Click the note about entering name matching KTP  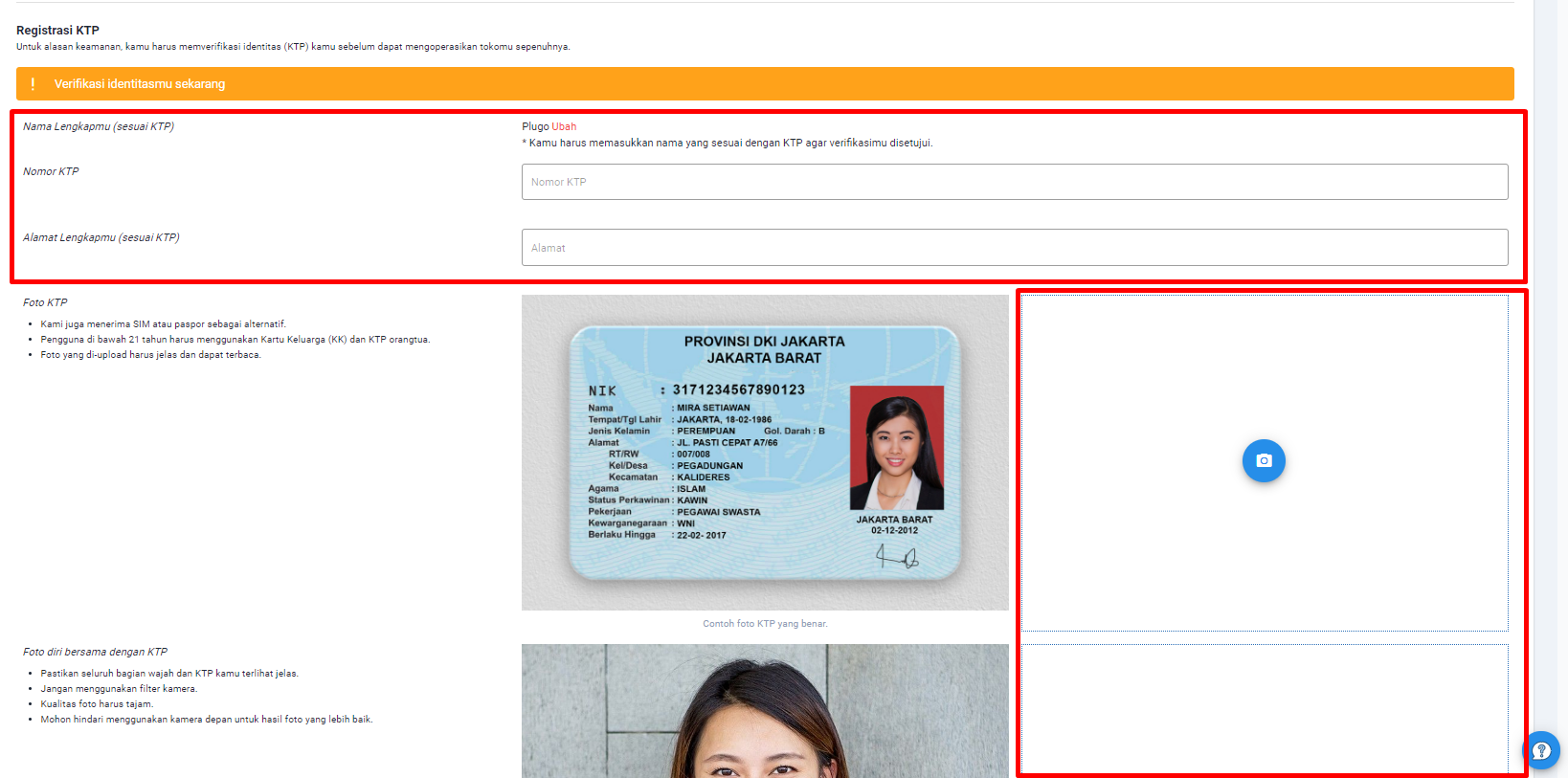728,143
